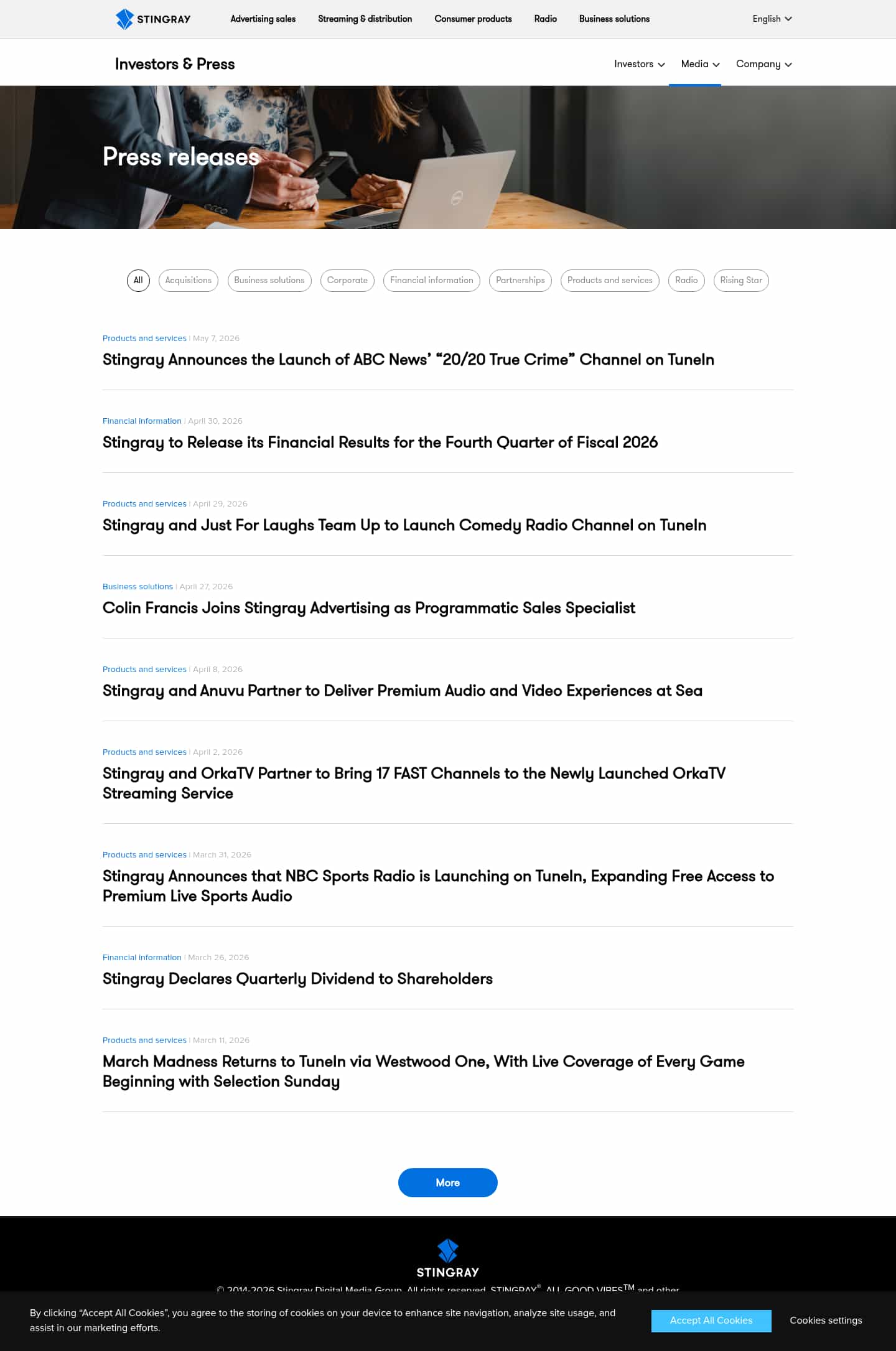This screenshot has height=1351, width=896.
Task: Open the Consumer products menu item
Action: (474, 19)
